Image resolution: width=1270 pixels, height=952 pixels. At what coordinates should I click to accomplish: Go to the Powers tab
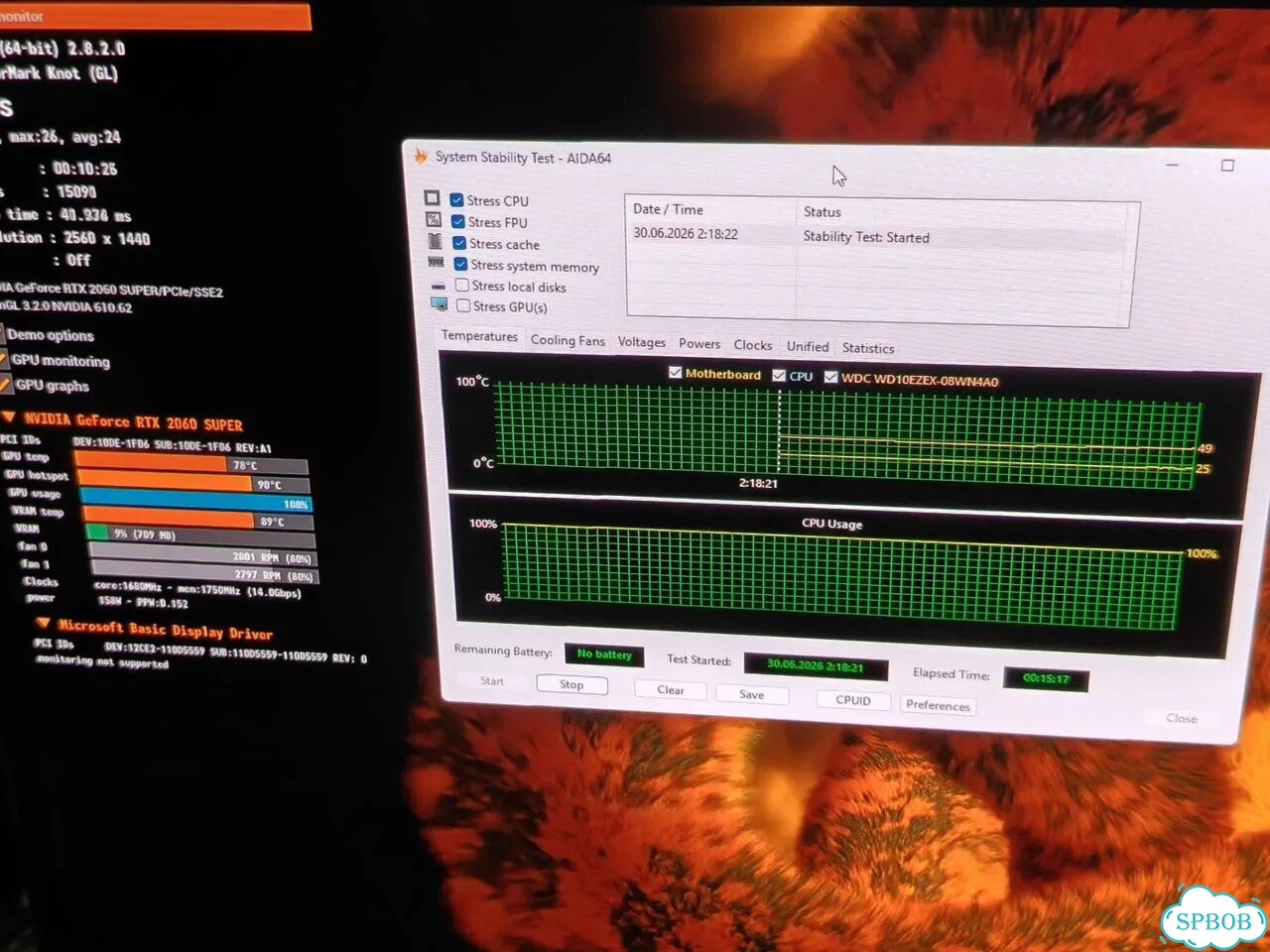[699, 344]
